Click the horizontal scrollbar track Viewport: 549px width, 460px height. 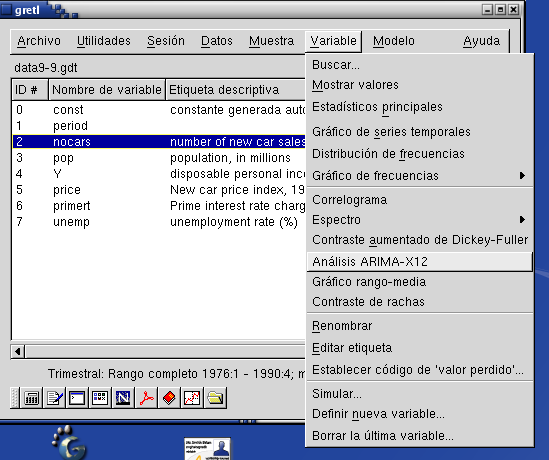click(165, 351)
